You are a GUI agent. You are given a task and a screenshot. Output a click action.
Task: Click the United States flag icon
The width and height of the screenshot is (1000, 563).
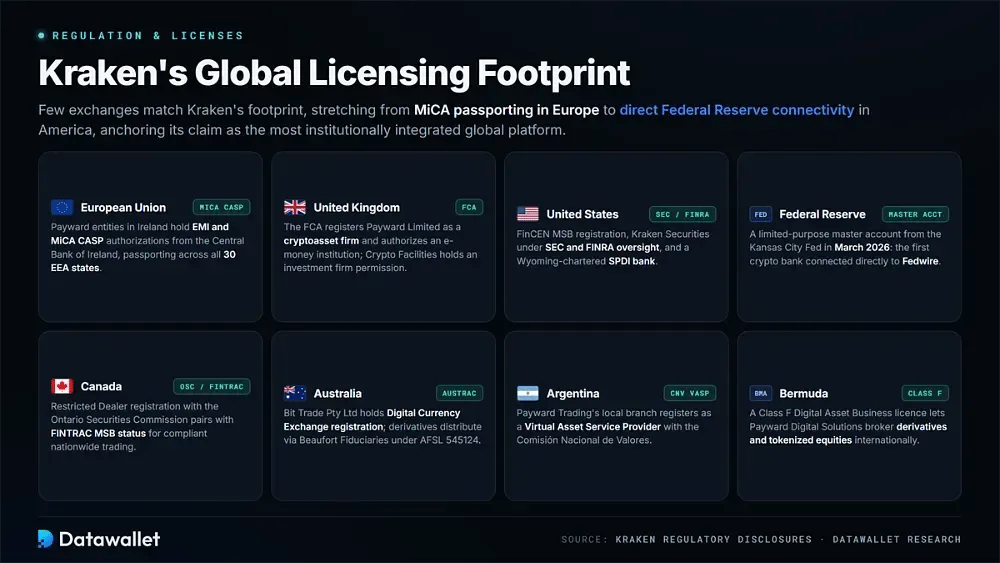coord(527,214)
